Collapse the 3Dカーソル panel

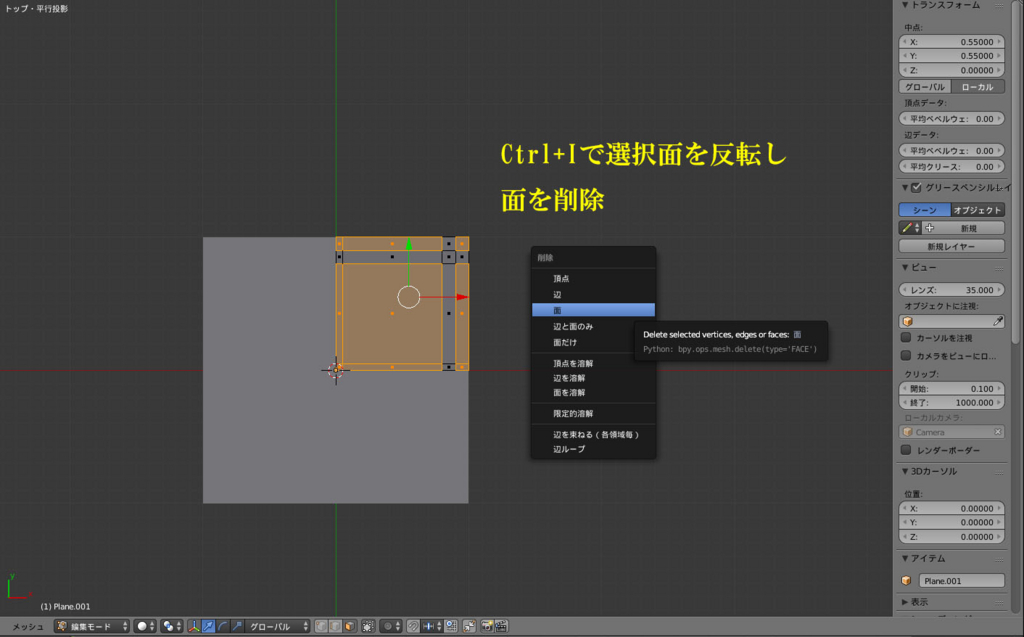[905, 472]
